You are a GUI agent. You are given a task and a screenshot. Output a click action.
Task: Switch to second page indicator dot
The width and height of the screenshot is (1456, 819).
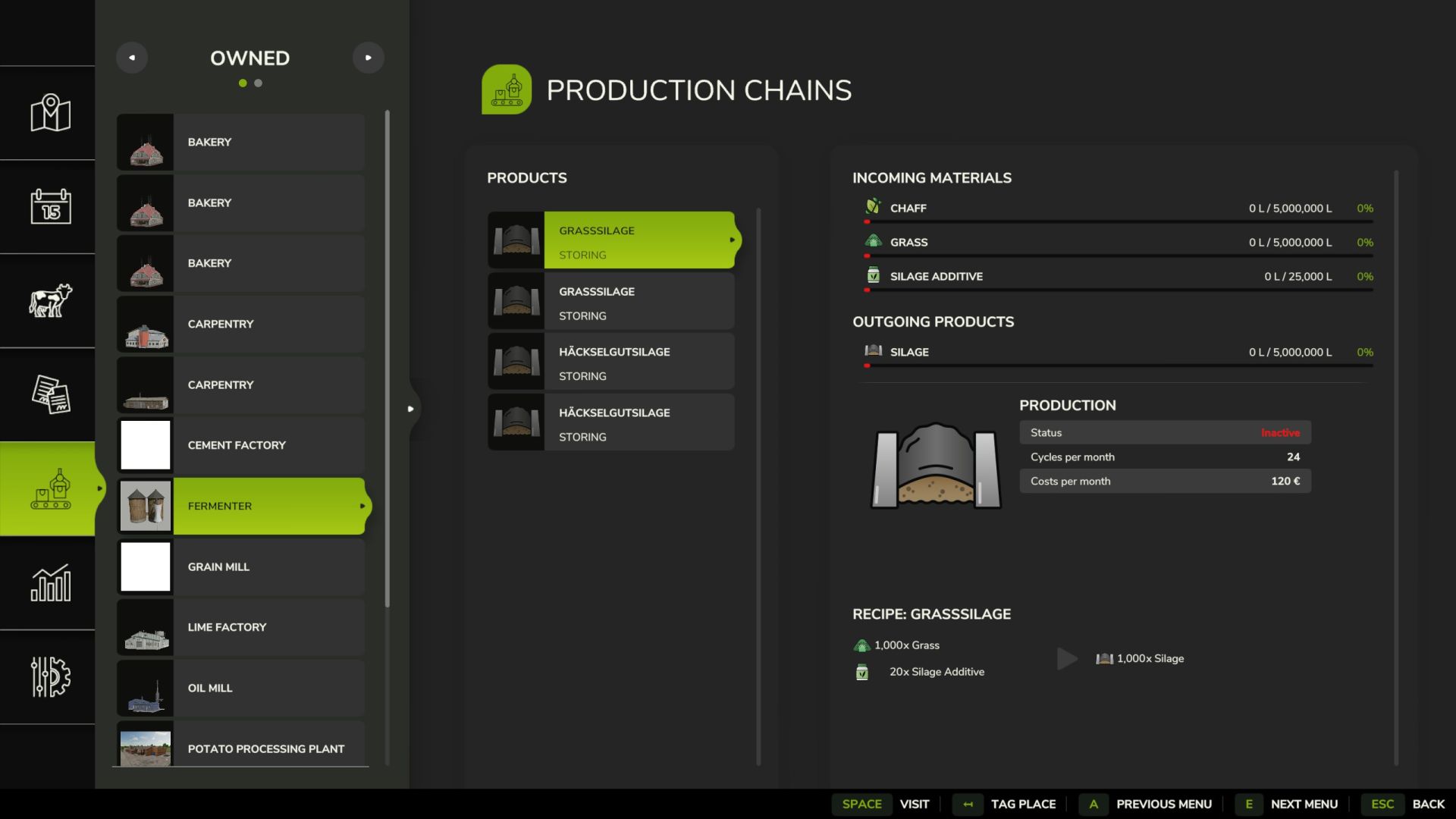pos(259,83)
